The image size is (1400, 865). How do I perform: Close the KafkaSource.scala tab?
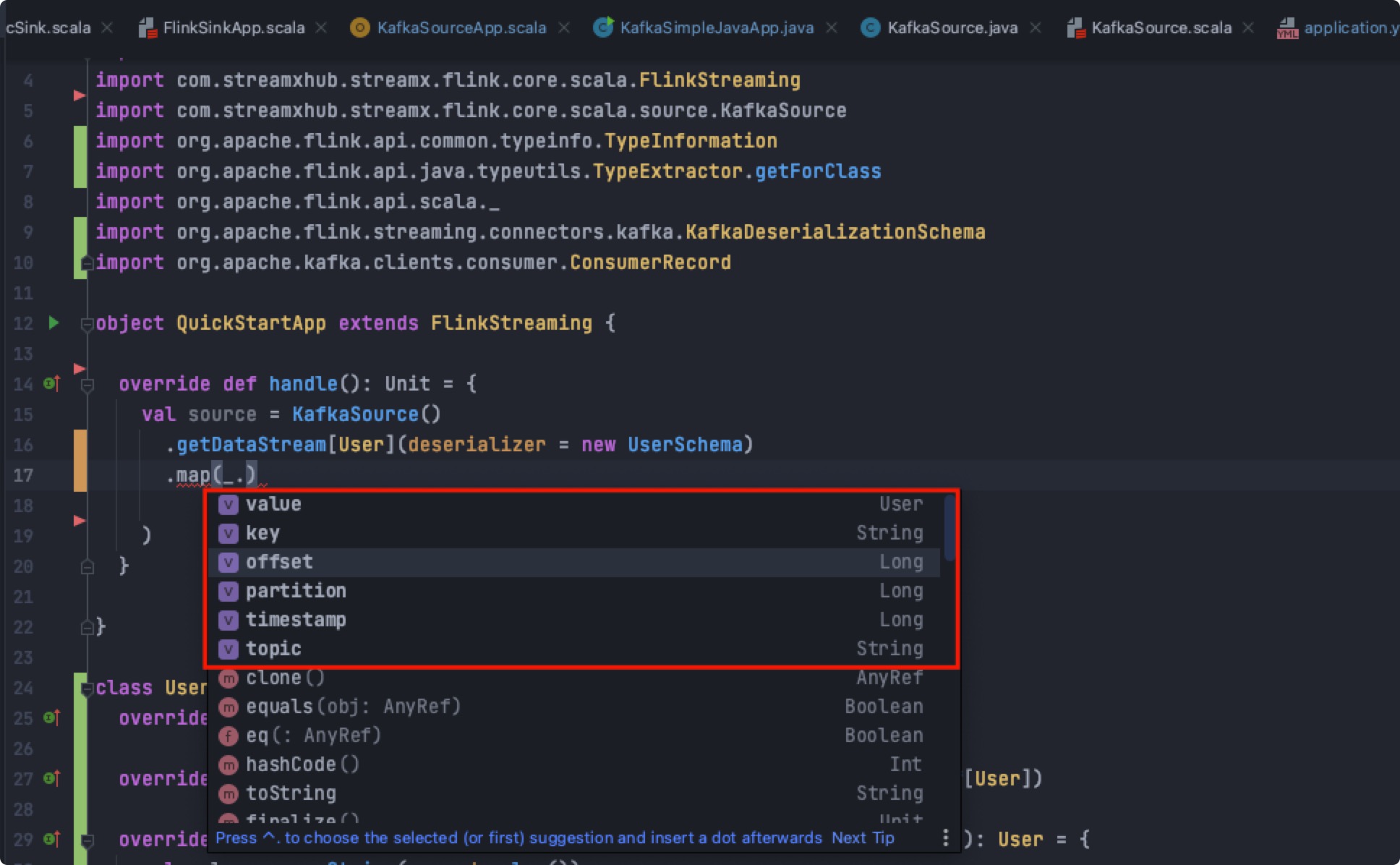(x=1248, y=27)
